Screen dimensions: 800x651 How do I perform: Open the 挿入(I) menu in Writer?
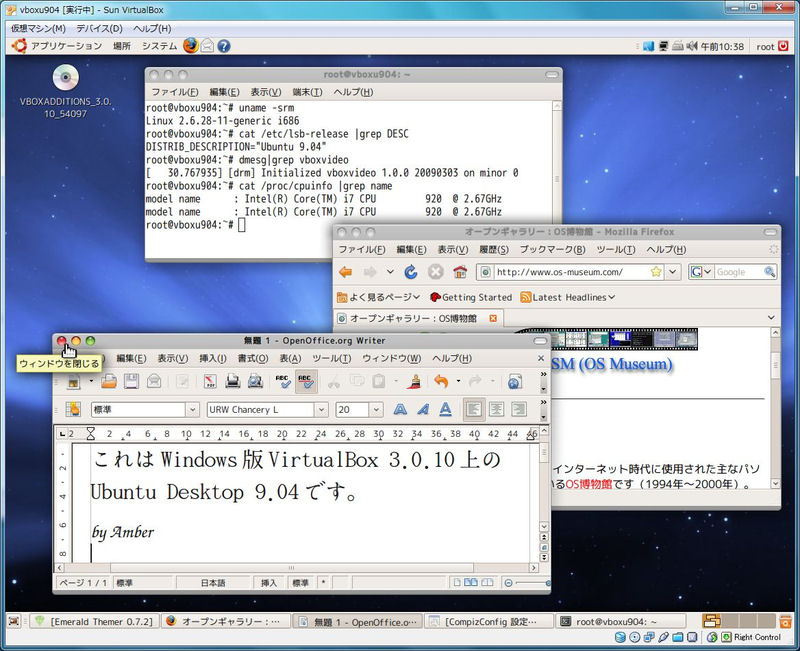coord(213,358)
